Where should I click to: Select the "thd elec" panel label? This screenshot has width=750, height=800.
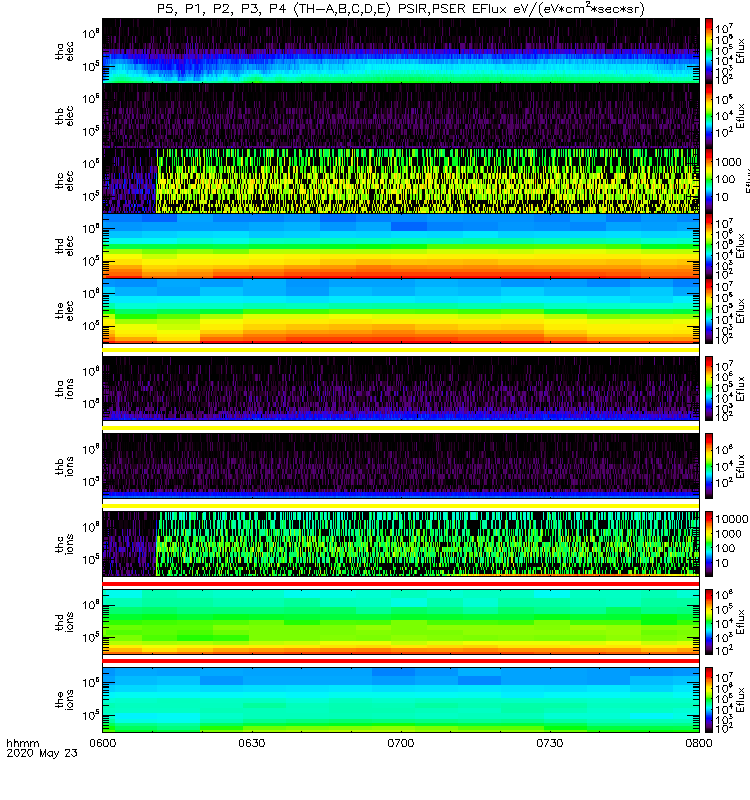point(64,245)
